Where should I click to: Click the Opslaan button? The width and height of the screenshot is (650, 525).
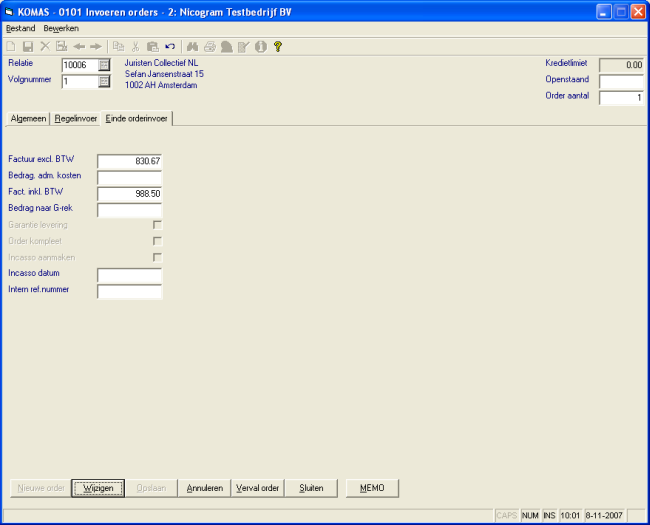pos(151,488)
